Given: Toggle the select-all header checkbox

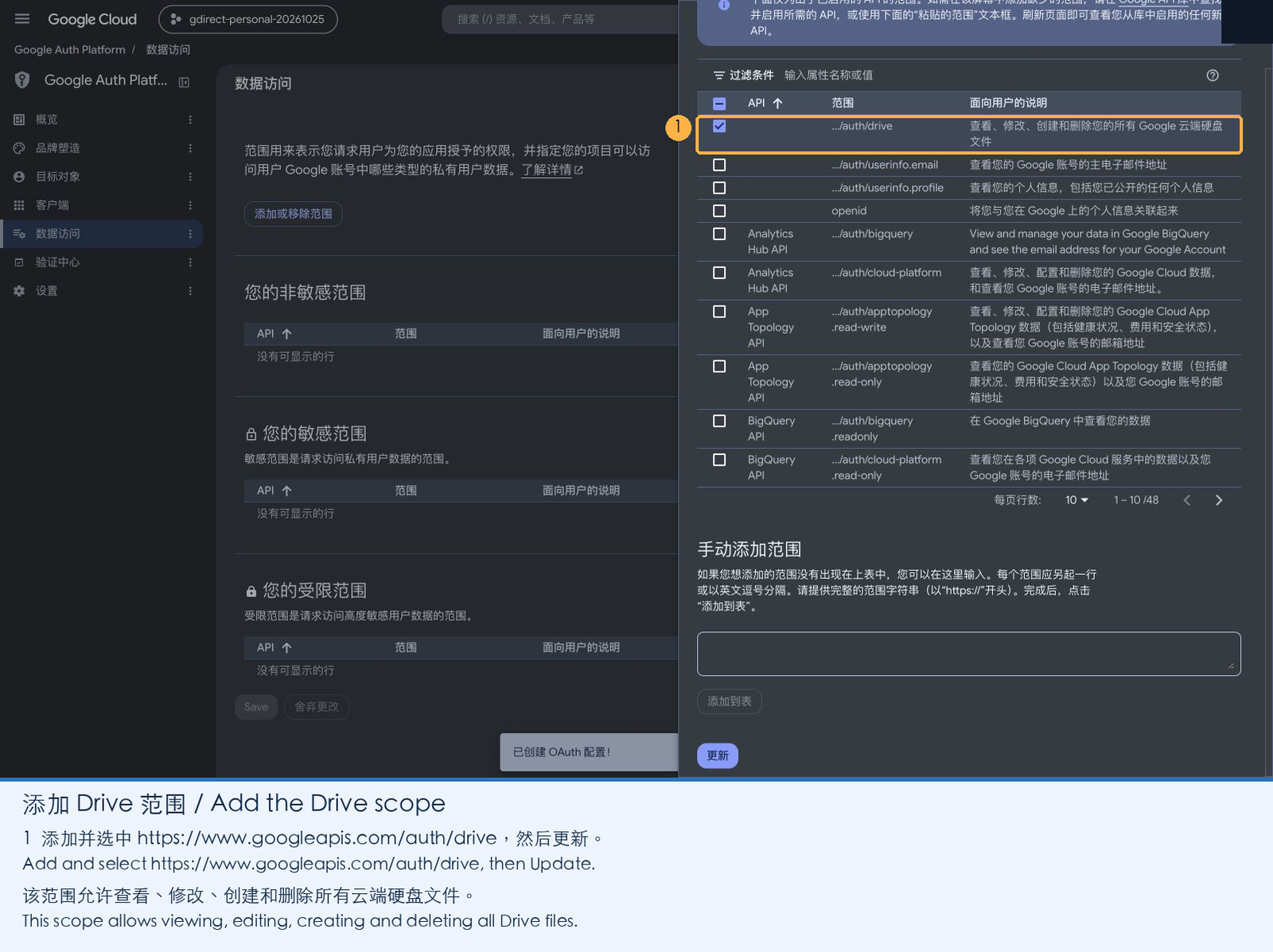Looking at the screenshot, I should click(719, 103).
